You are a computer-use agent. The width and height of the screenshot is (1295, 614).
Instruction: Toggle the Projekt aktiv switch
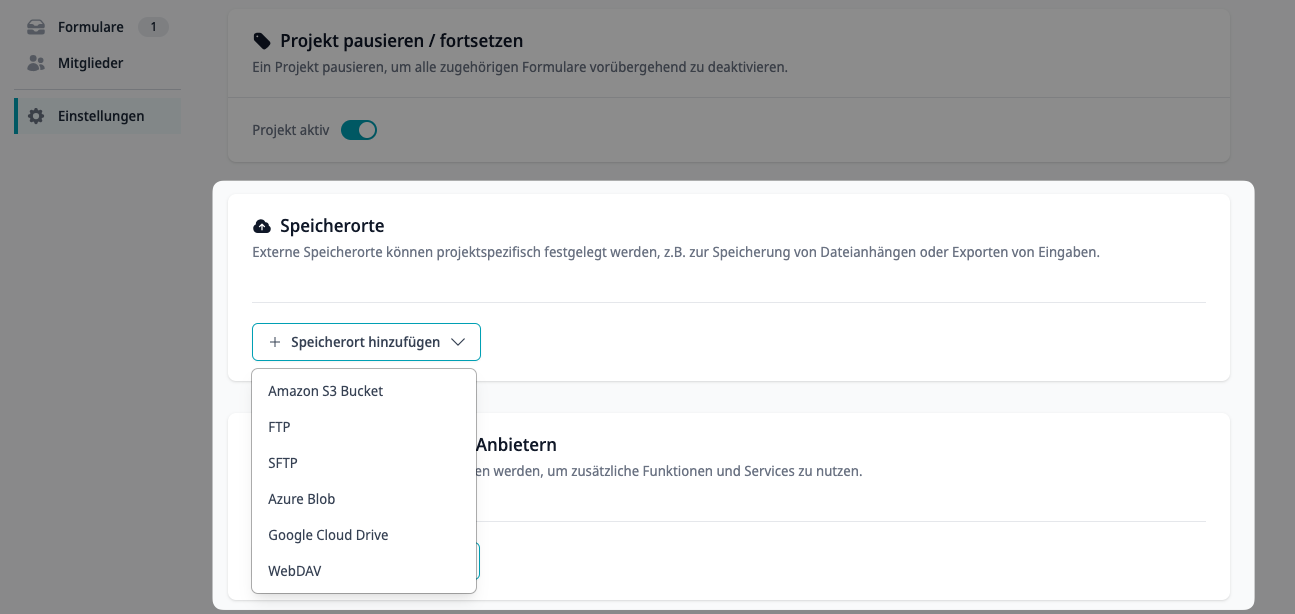[x=359, y=130]
